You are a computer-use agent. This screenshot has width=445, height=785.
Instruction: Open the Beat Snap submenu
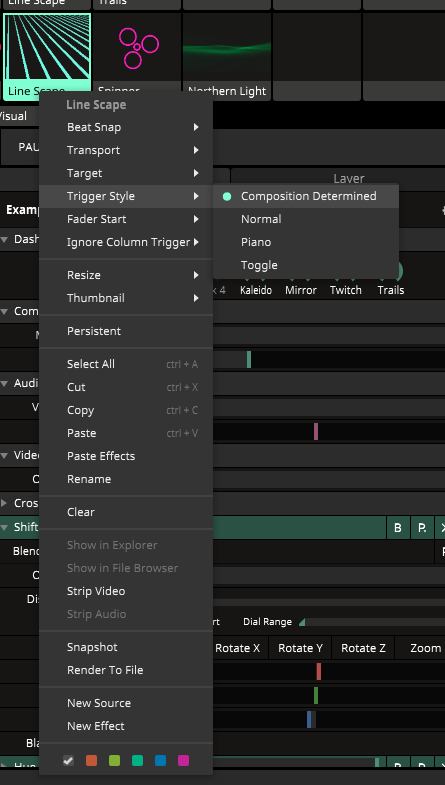(x=126, y=127)
